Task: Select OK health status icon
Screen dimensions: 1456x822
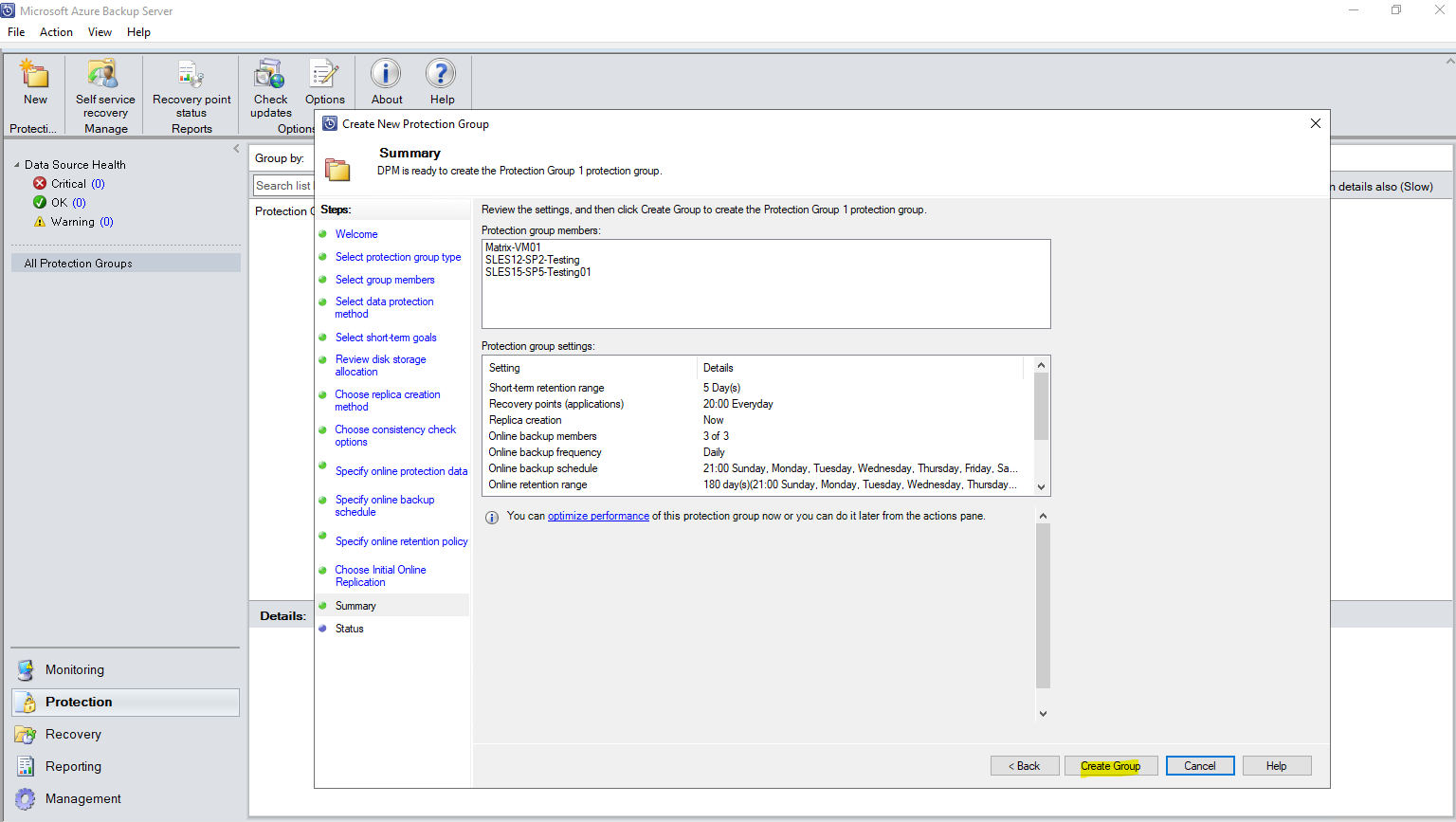Action: [x=40, y=202]
